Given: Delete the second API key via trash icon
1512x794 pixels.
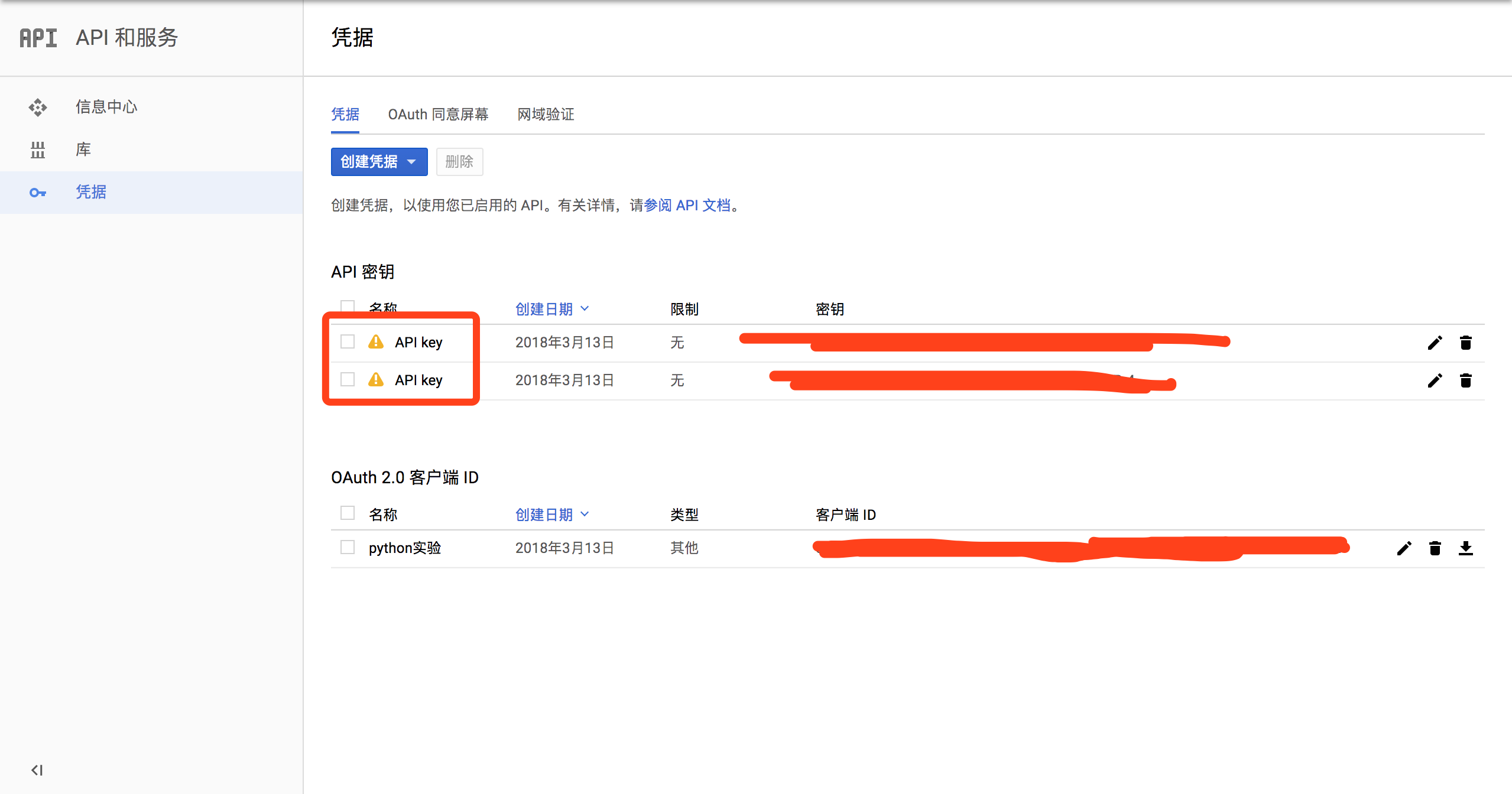Looking at the screenshot, I should pos(1465,380).
